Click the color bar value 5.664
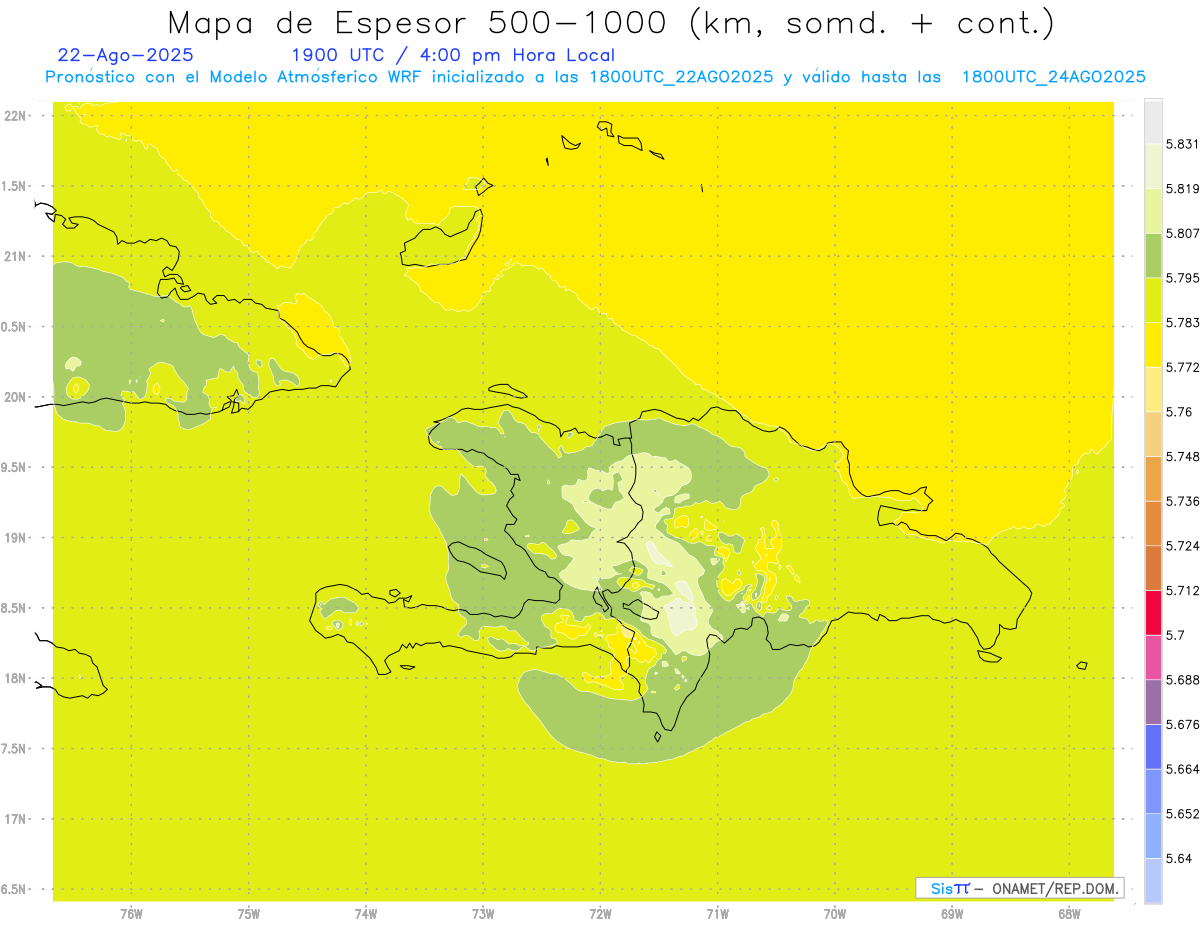This screenshot has width=1200, height=927. (x=1181, y=769)
